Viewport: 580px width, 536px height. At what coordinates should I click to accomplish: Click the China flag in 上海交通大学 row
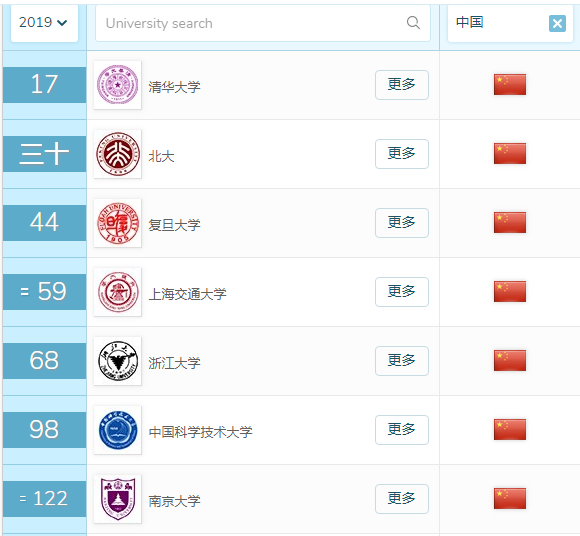click(x=510, y=291)
